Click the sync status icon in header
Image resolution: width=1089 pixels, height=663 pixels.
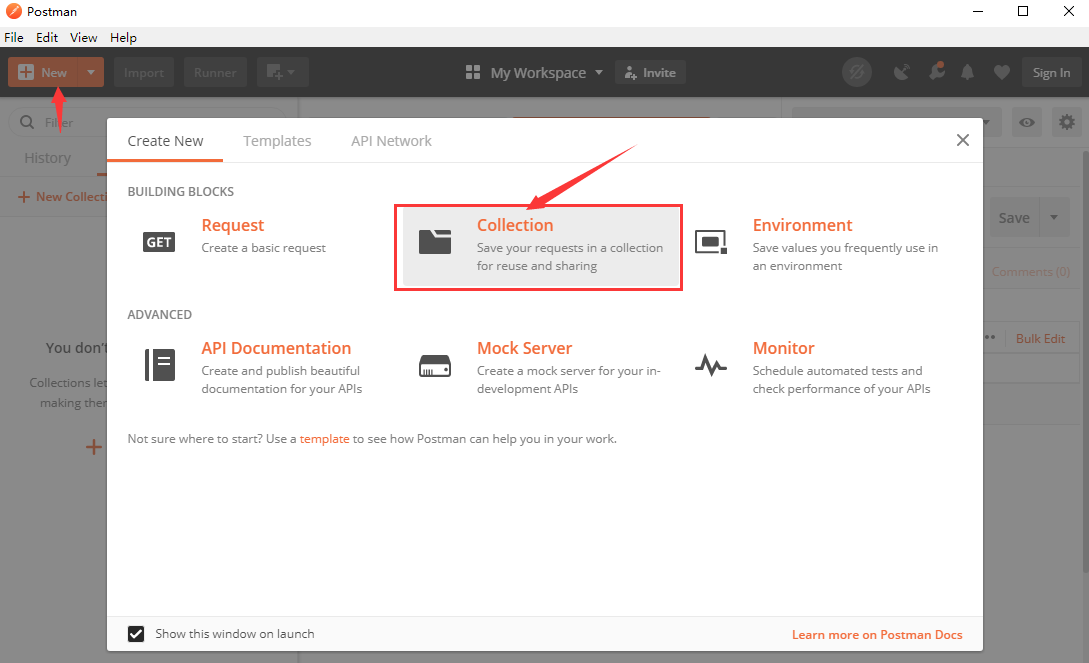pos(857,72)
